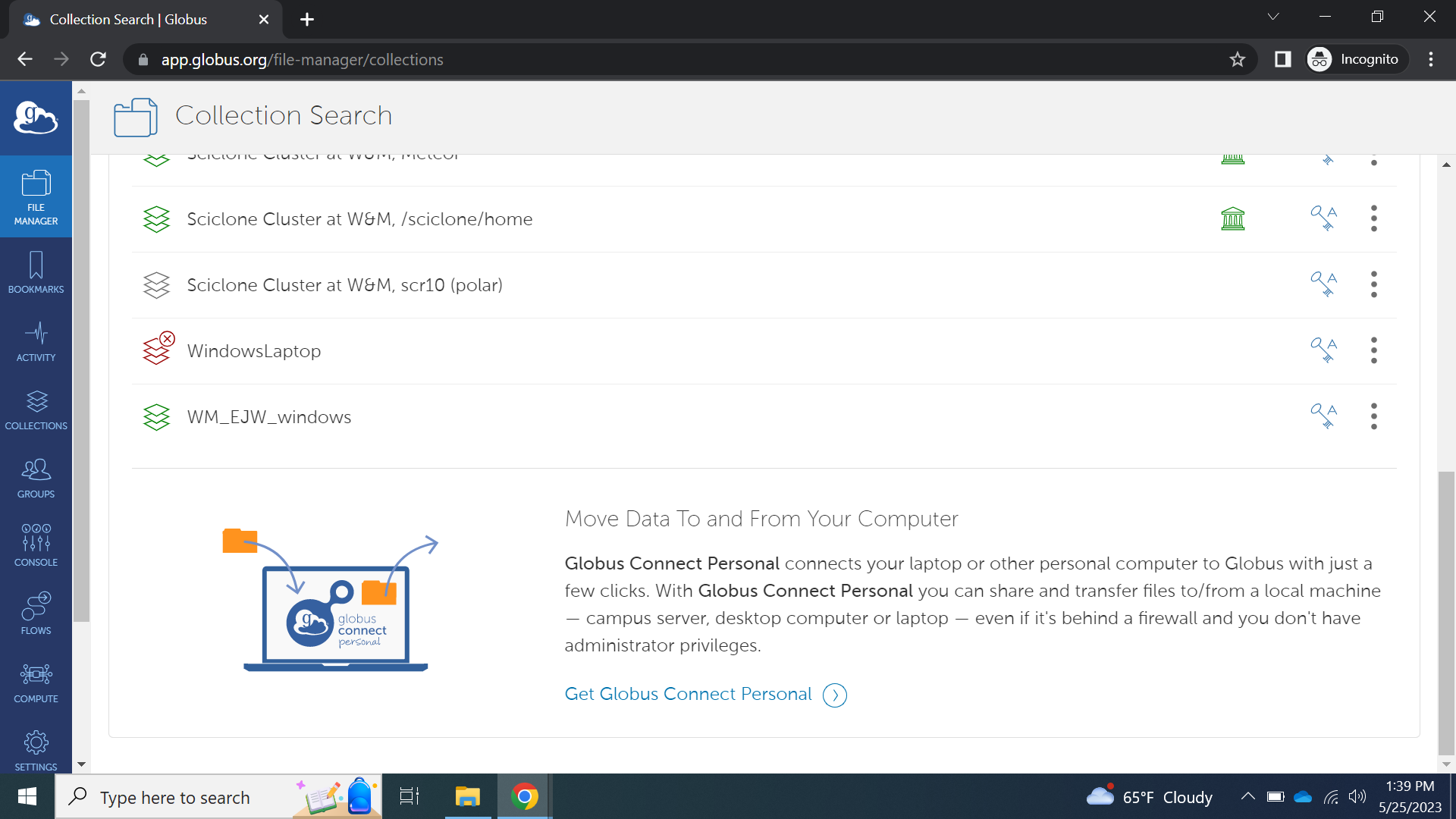Viewport: 1456px width, 819px height.
Task: Bookmark this page with the star icon
Action: tap(1238, 59)
